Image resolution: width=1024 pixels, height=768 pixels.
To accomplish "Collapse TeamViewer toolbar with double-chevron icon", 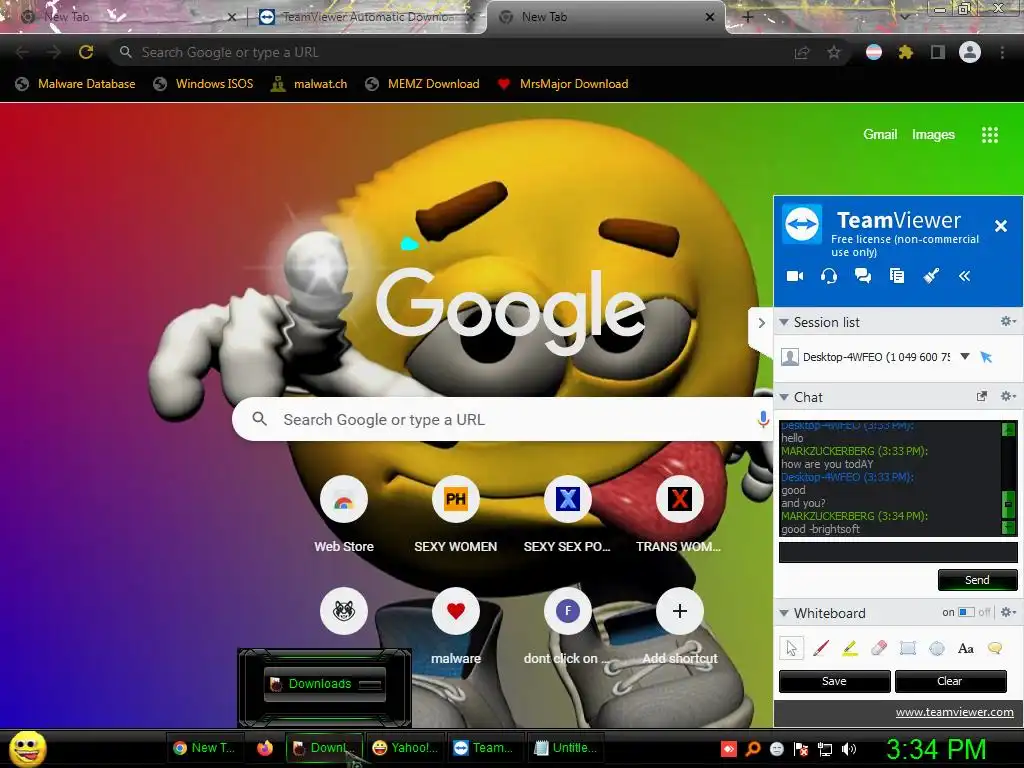I will [x=965, y=276].
